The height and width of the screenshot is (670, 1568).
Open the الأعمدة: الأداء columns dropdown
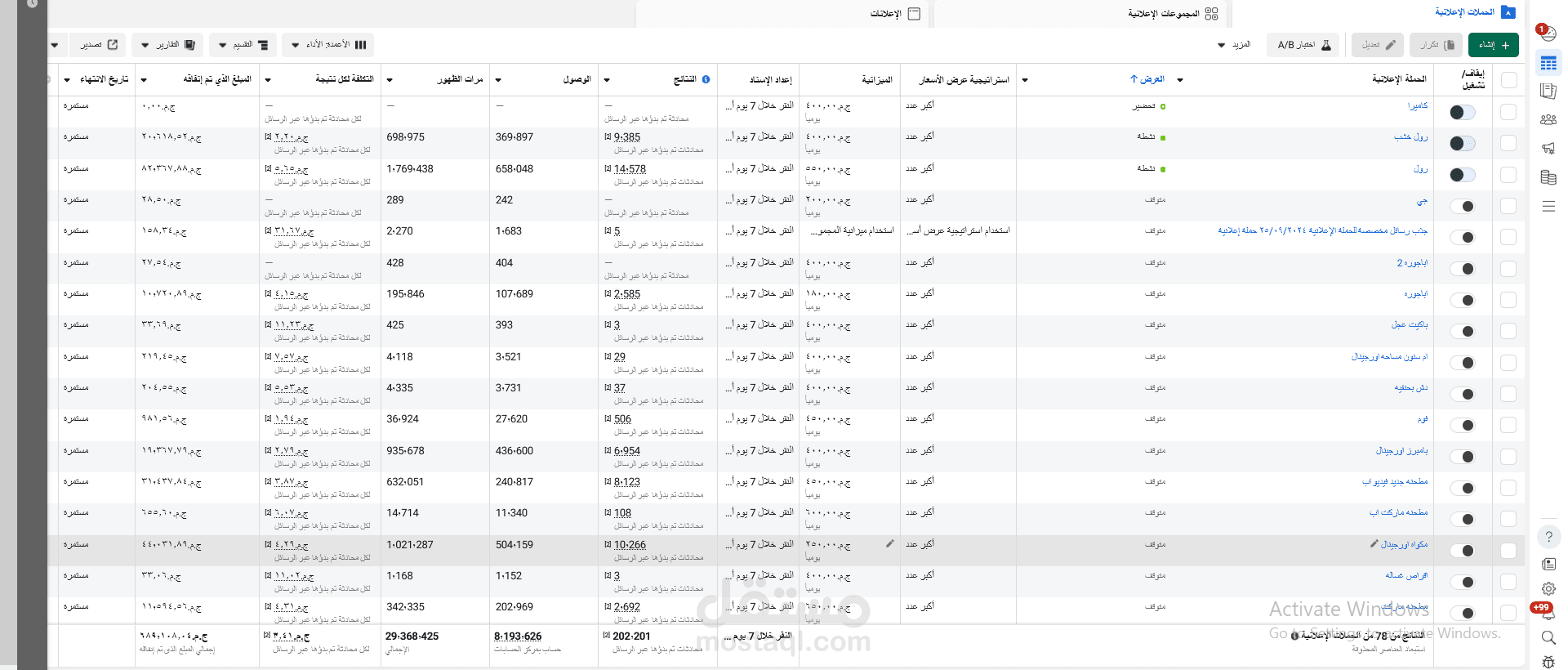(328, 45)
